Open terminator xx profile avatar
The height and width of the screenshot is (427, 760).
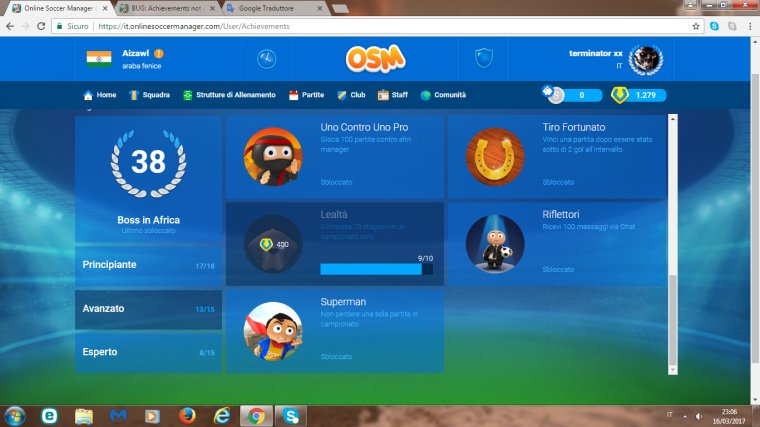(x=646, y=59)
